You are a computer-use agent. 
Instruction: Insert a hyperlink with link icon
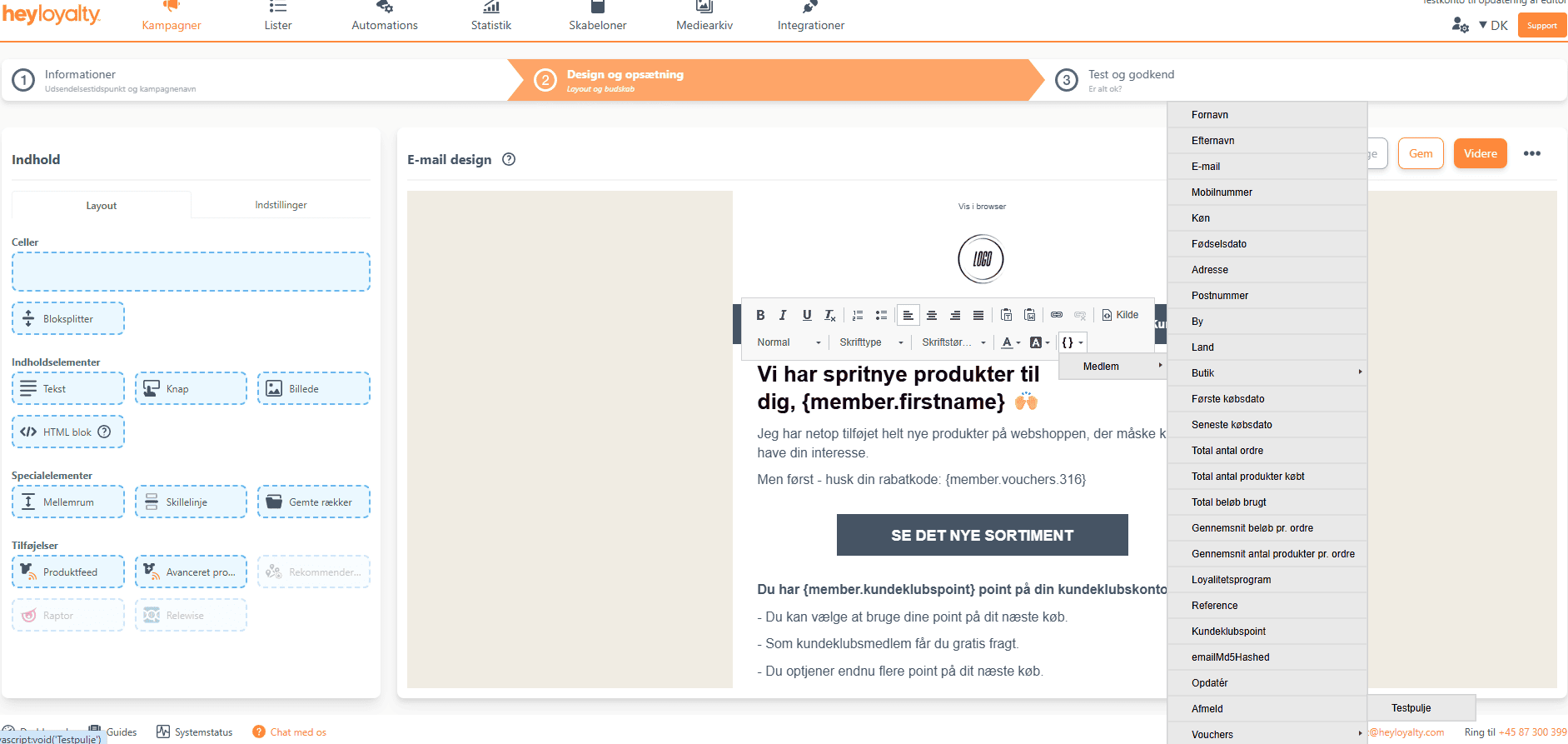tap(1057, 315)
